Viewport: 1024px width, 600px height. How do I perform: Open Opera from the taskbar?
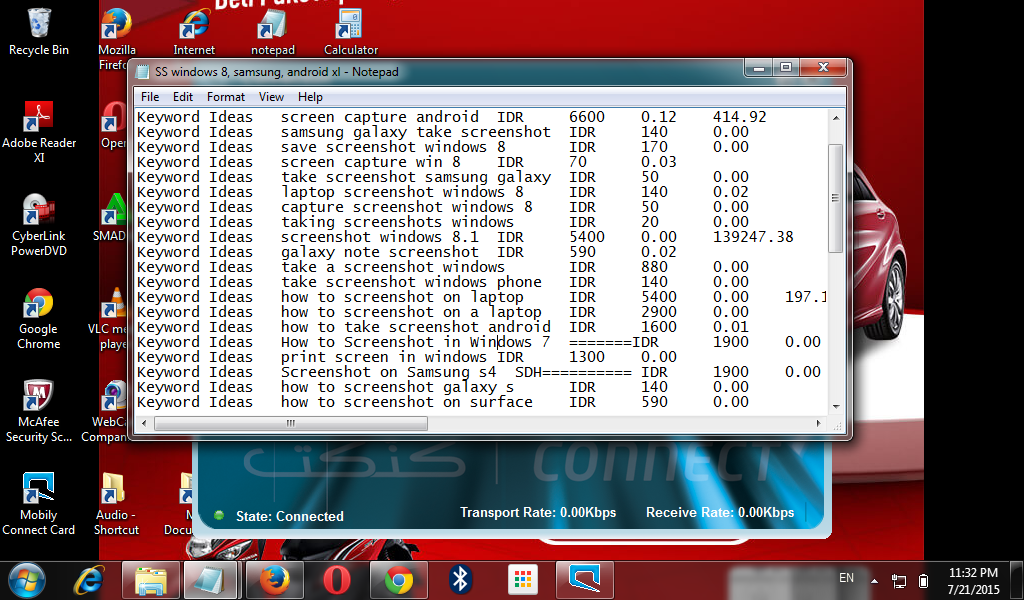point(336,580)
